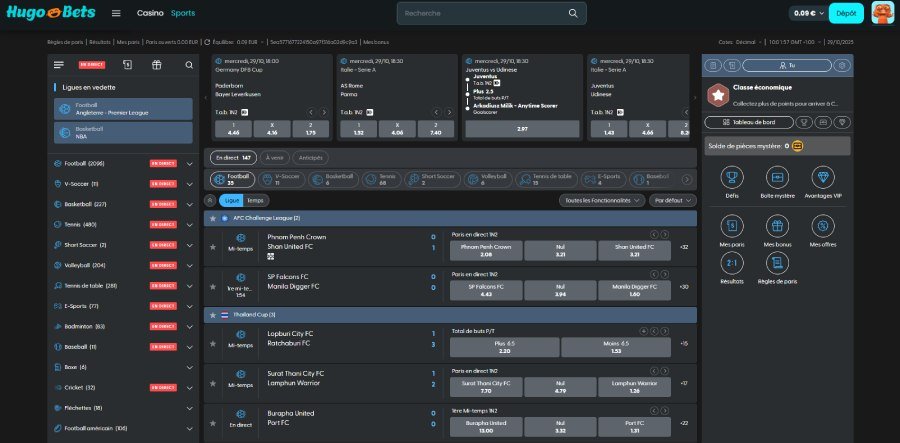
Task: Favorite the Phnom Penh Crown match star
Action: 213,247
